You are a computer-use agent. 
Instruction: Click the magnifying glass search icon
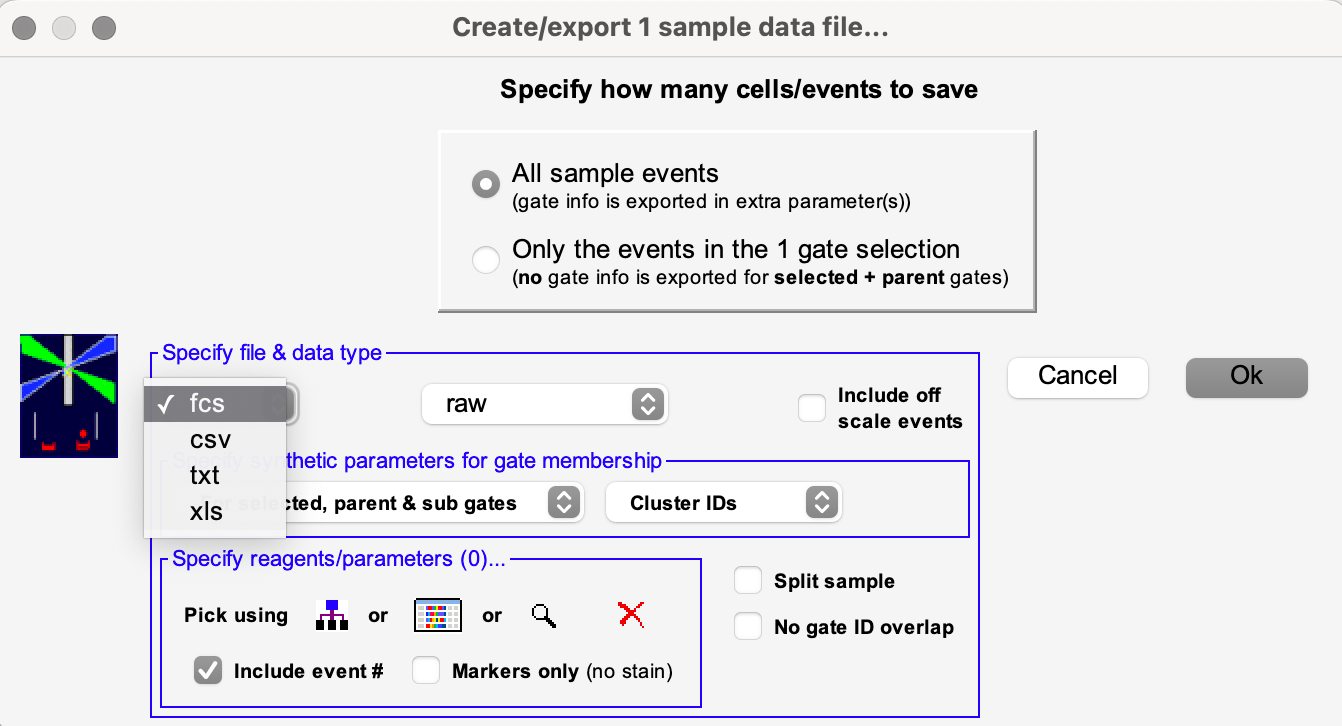544,615
